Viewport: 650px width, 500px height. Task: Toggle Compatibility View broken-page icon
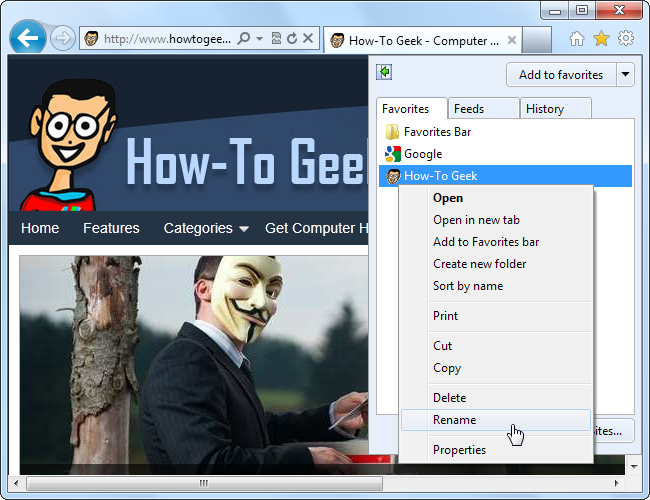coord(276,39)
